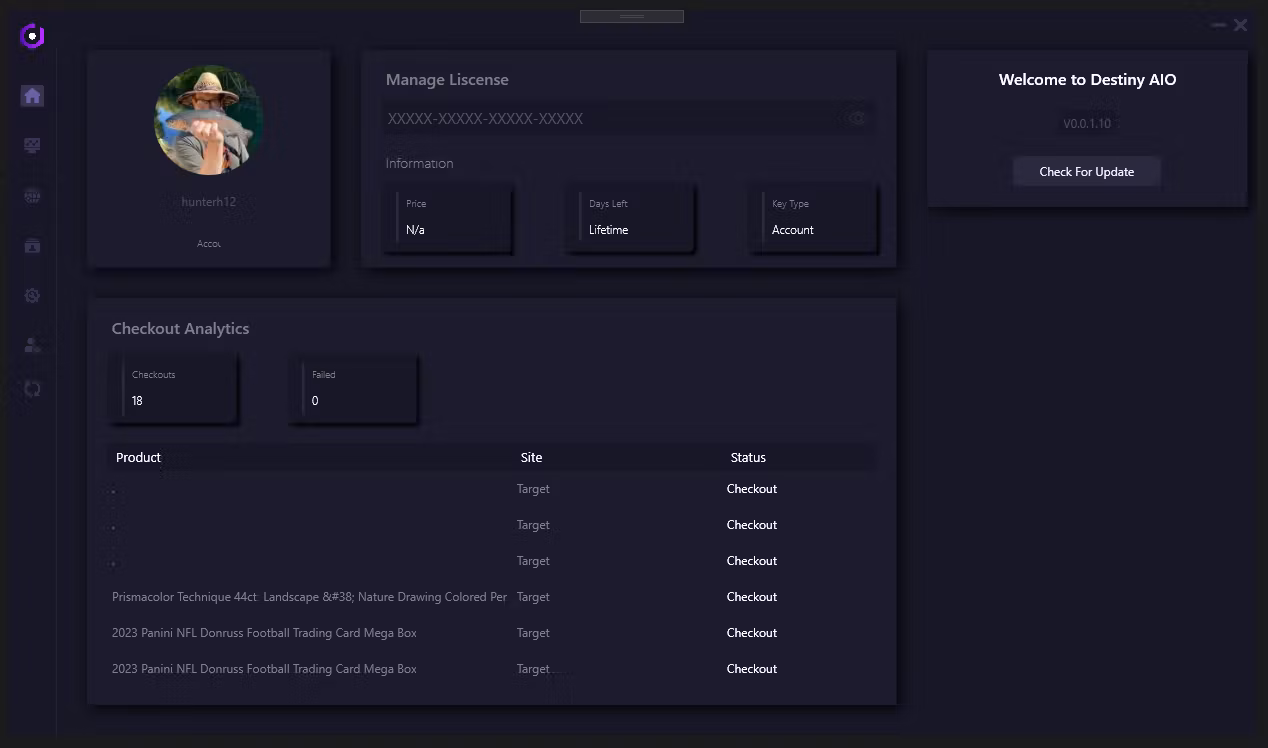Screen dimensions: 1268x748
Task: Click the Status column header
Action: tap(748, 457)
